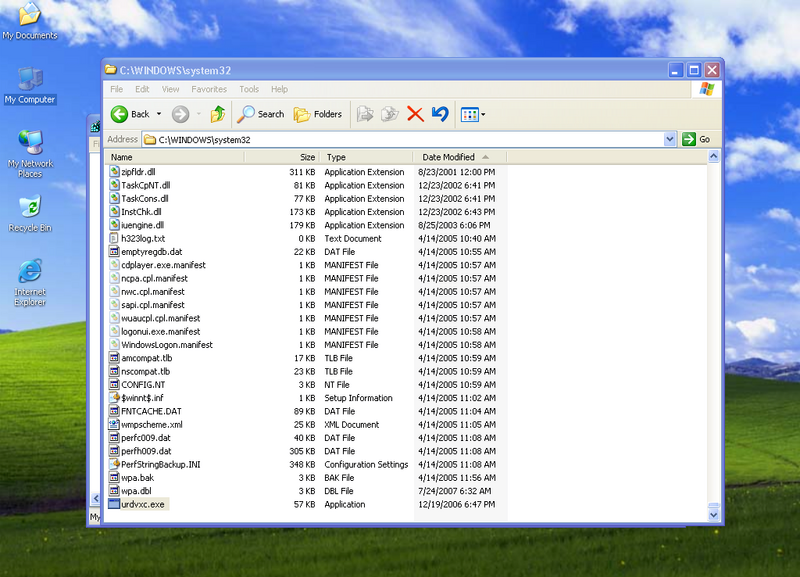
Task: Click the vertical scrollbar down arrow
Action: (713, 515)
